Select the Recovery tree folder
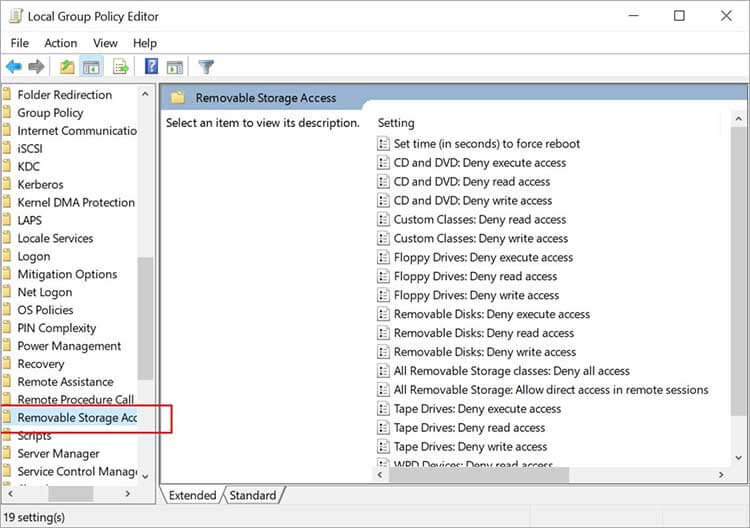The height and width of the screenshot is (528, 750). 41,364
